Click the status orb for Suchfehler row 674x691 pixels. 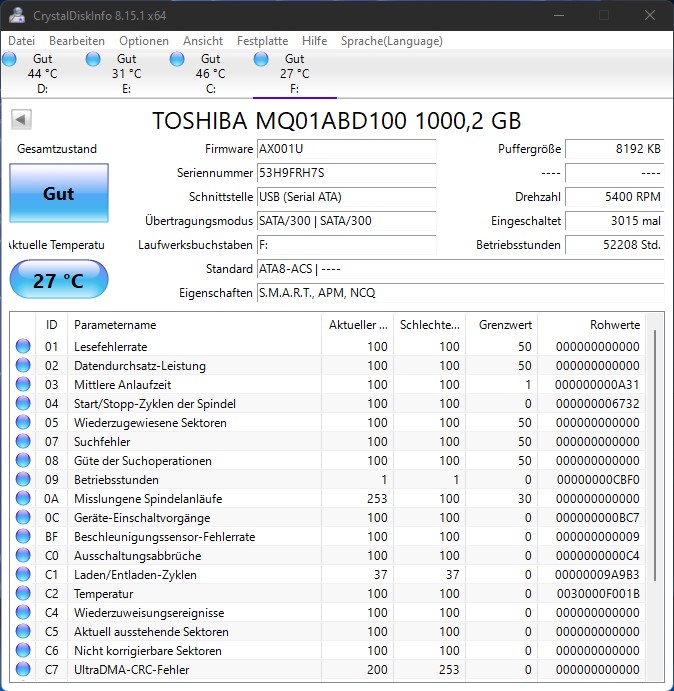pyautogui.click(x=23, y=441)
